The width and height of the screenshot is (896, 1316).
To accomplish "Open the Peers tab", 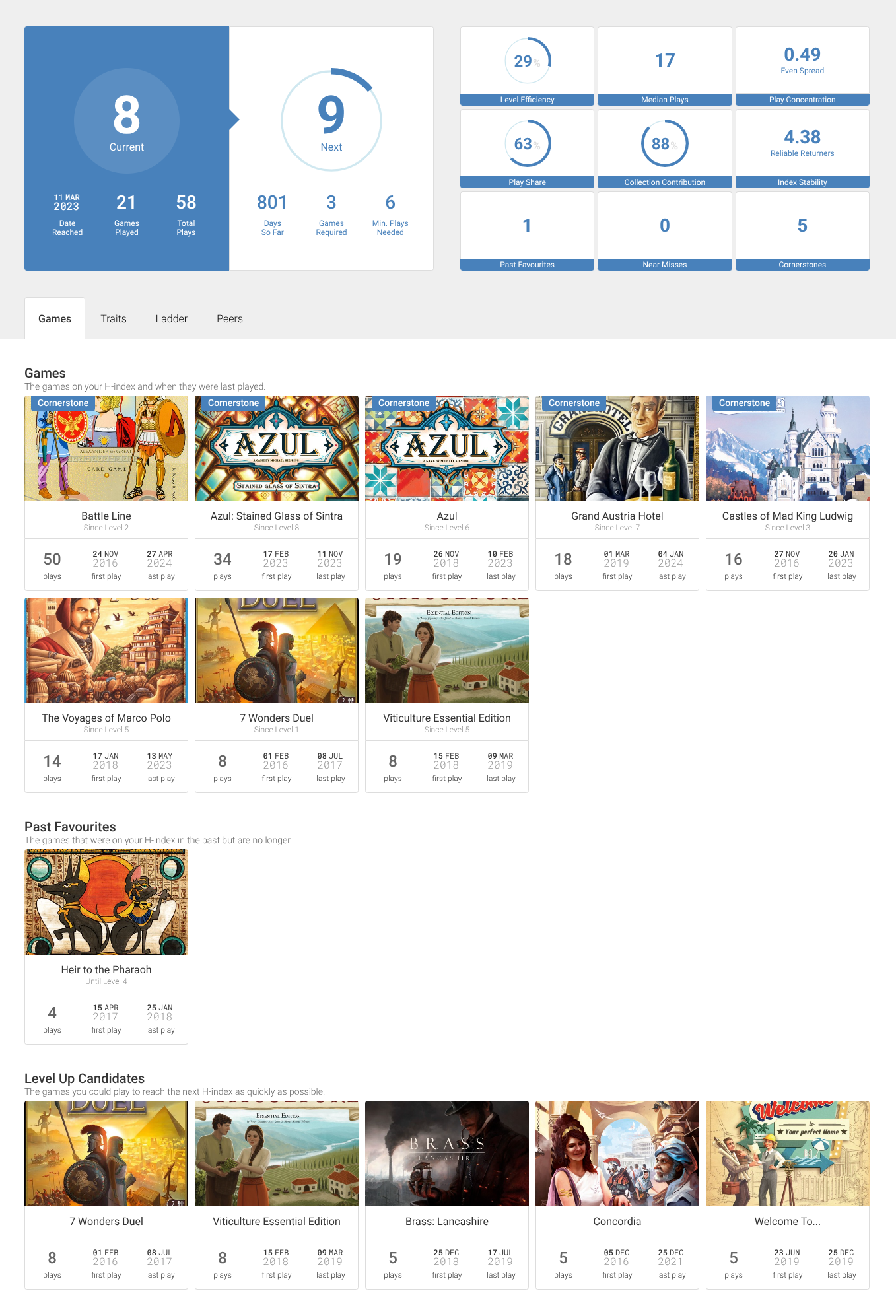I will tap(230, 318).
